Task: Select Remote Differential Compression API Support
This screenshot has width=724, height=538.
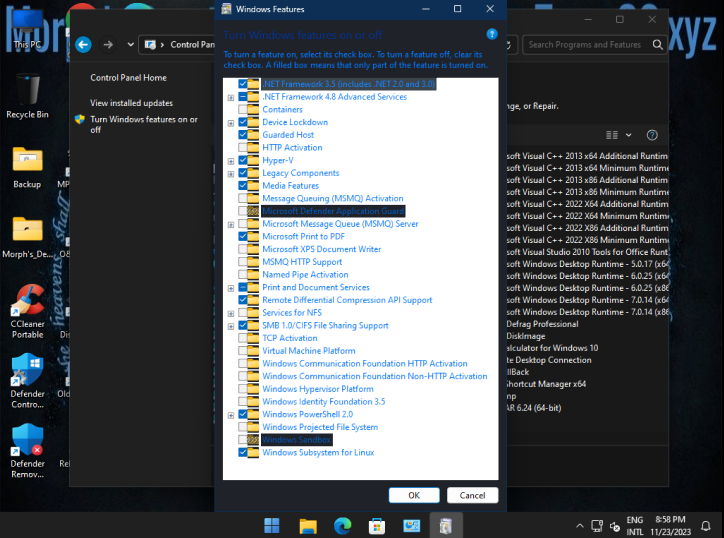Action: pyautogui.click(x=347, y=300)
